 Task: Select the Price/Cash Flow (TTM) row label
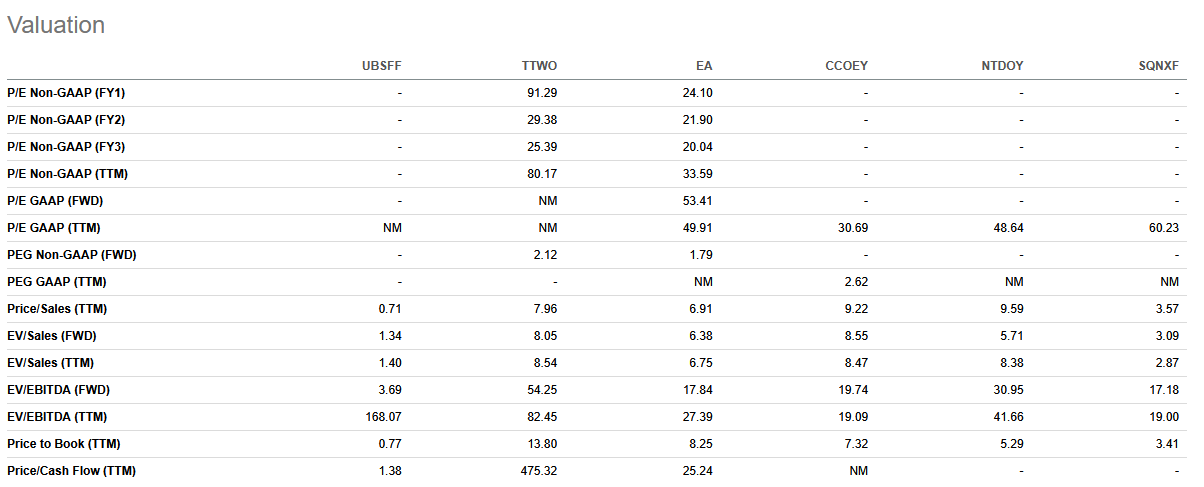pos(71,471)
